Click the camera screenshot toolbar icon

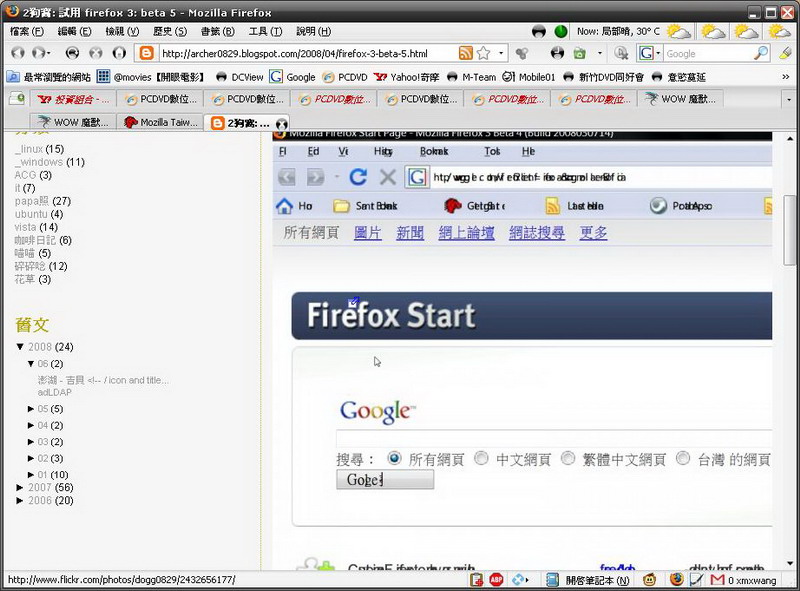pyautogui.click(x=580, y=53)
